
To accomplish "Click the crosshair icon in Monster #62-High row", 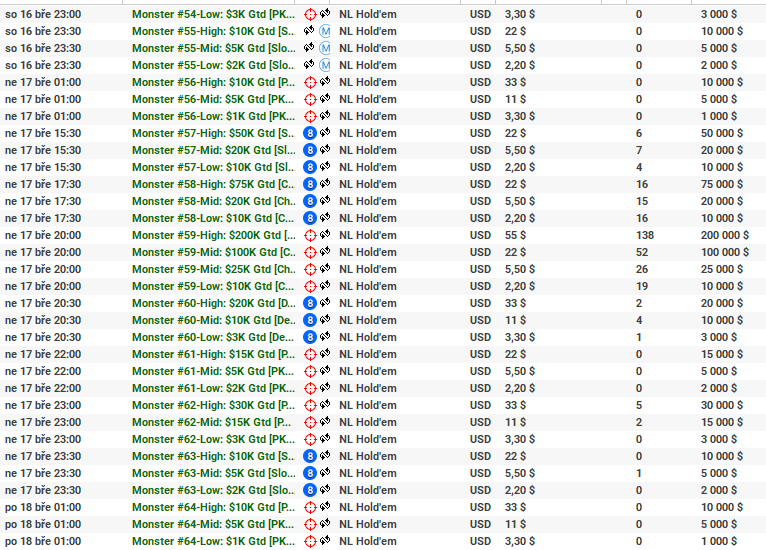I will 310,405.
